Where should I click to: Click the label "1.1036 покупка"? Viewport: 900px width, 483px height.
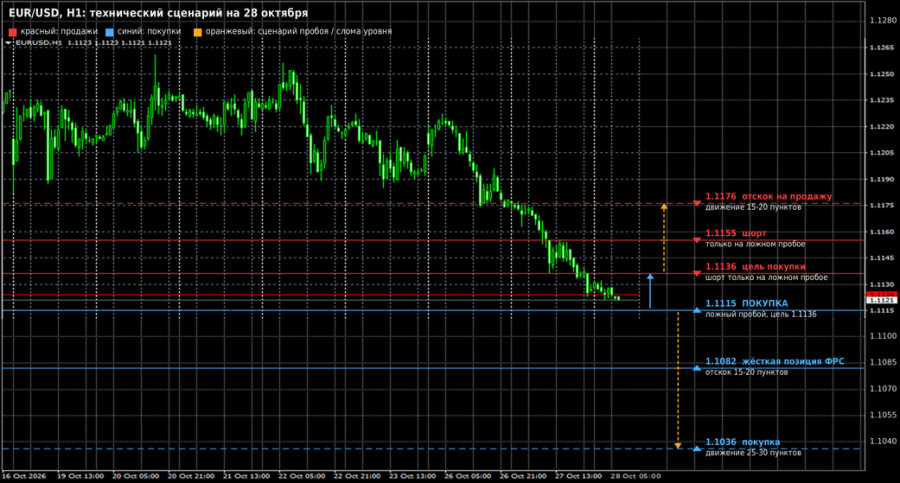[x=743, y=442]
